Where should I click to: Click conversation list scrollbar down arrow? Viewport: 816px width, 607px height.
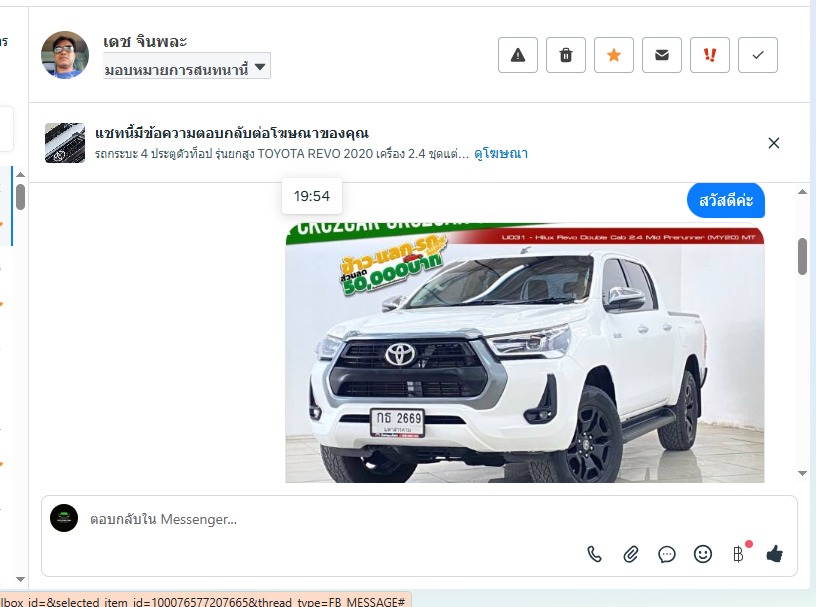tap(20, 579)
